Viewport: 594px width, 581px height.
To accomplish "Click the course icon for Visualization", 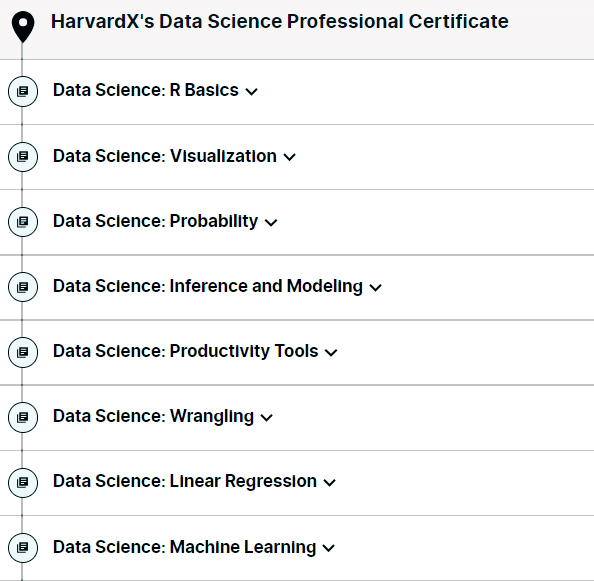I will [x=23, y=156].
